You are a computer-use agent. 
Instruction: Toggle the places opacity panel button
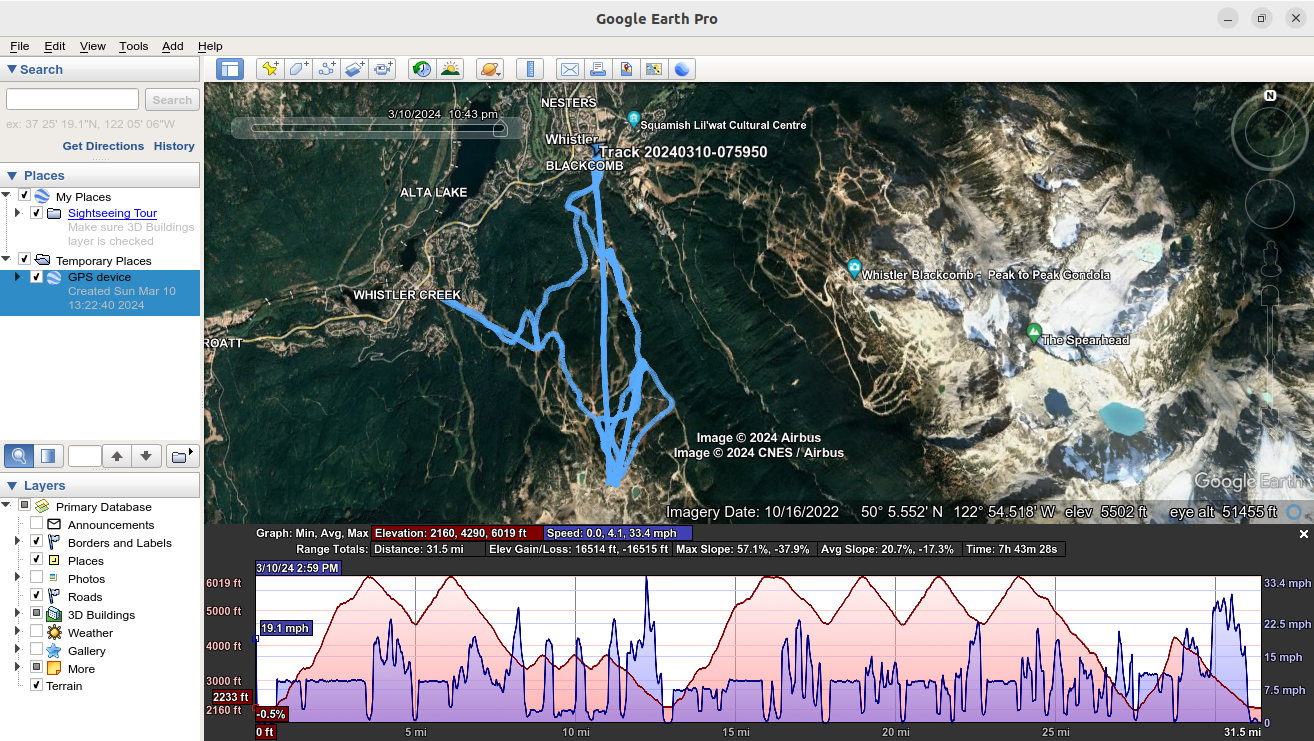47,457
